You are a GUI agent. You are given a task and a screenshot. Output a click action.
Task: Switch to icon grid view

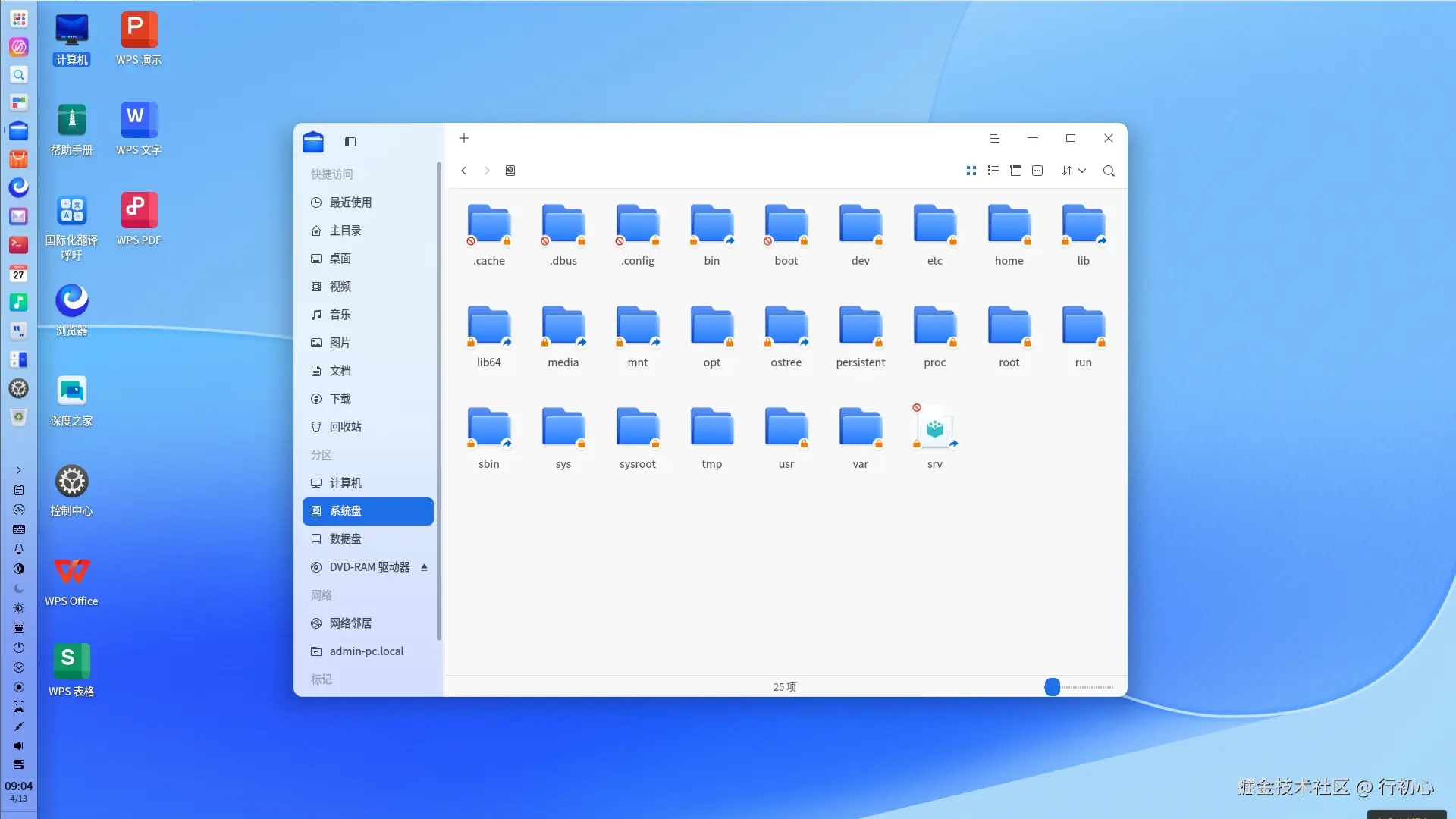[x=971, y=171]
